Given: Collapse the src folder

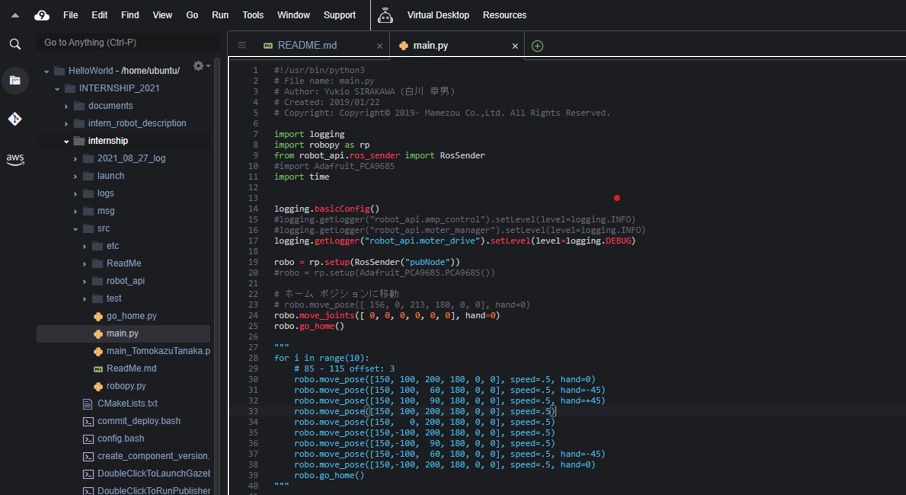Looking at the screenshot, I should point(75,229).
